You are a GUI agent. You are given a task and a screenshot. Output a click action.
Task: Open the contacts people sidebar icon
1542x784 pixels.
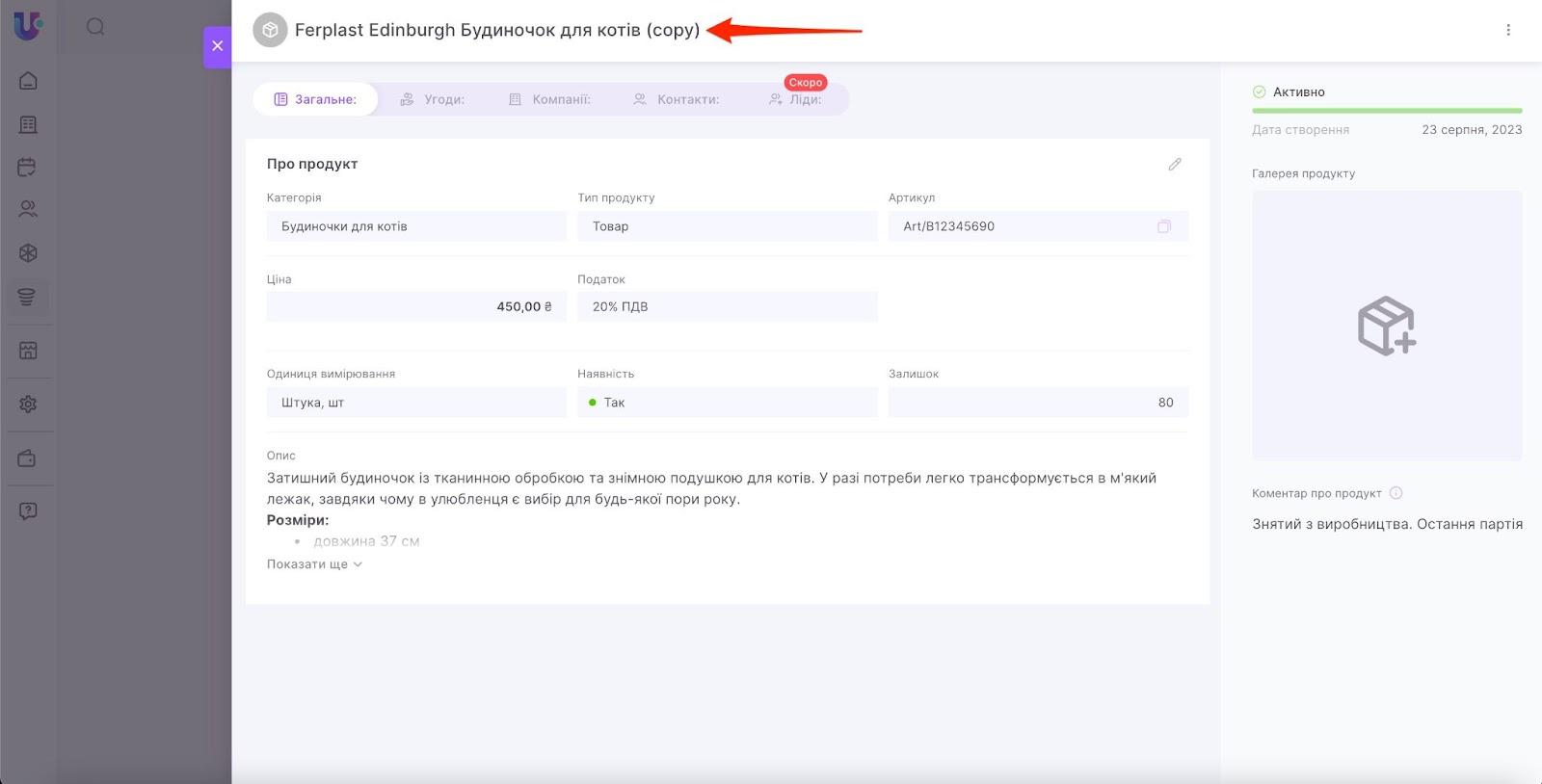click(x=28, y=208)
